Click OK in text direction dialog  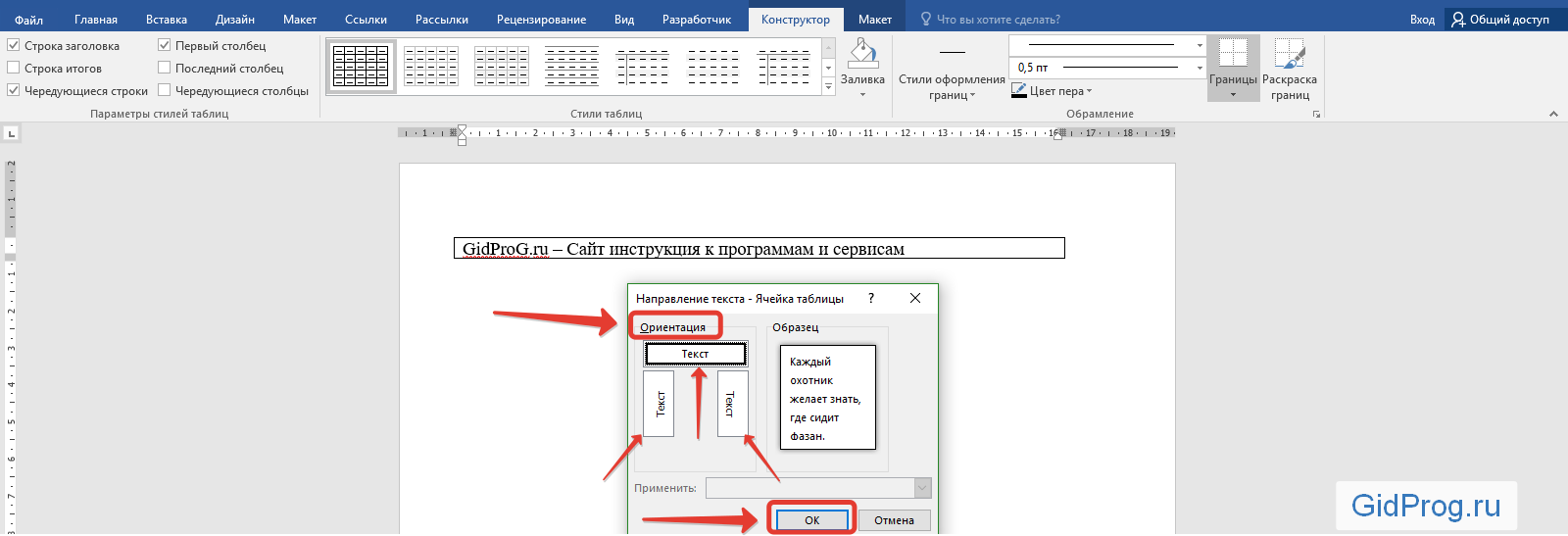pos(811,520)
